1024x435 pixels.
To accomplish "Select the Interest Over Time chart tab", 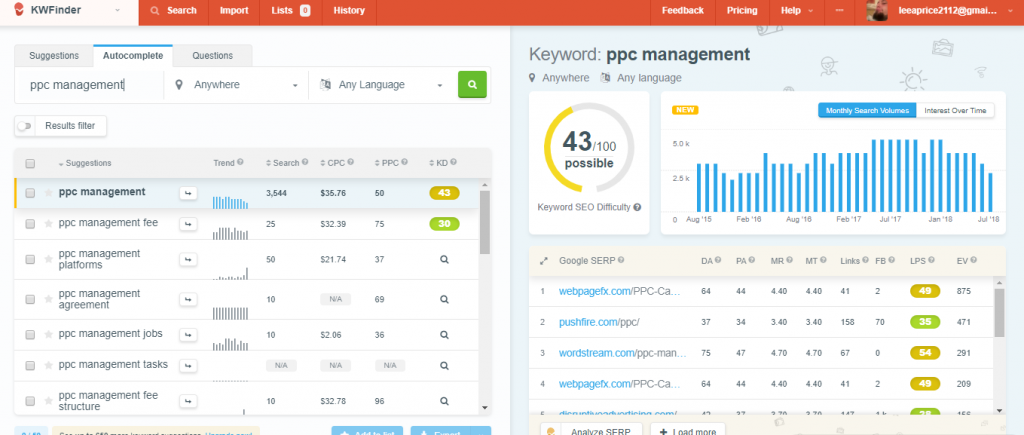I will point(955,110).
